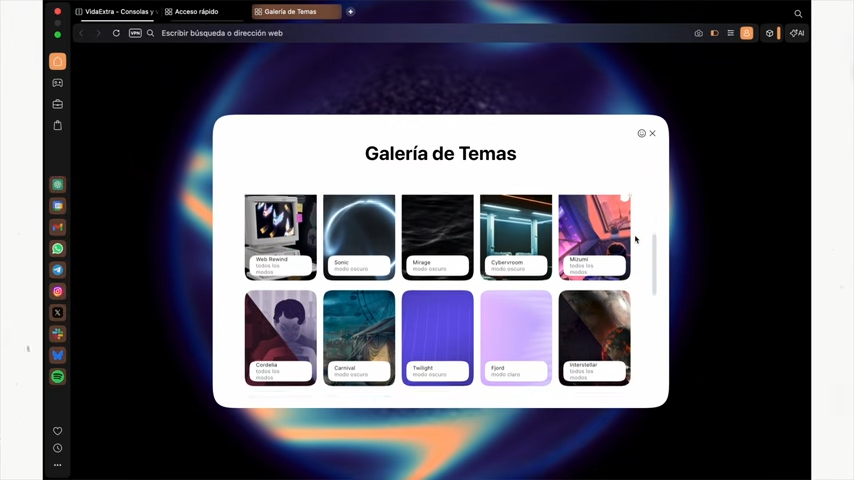Open Google Calendar in the sidebar
854x480 pixels.
tap(58, 206)
